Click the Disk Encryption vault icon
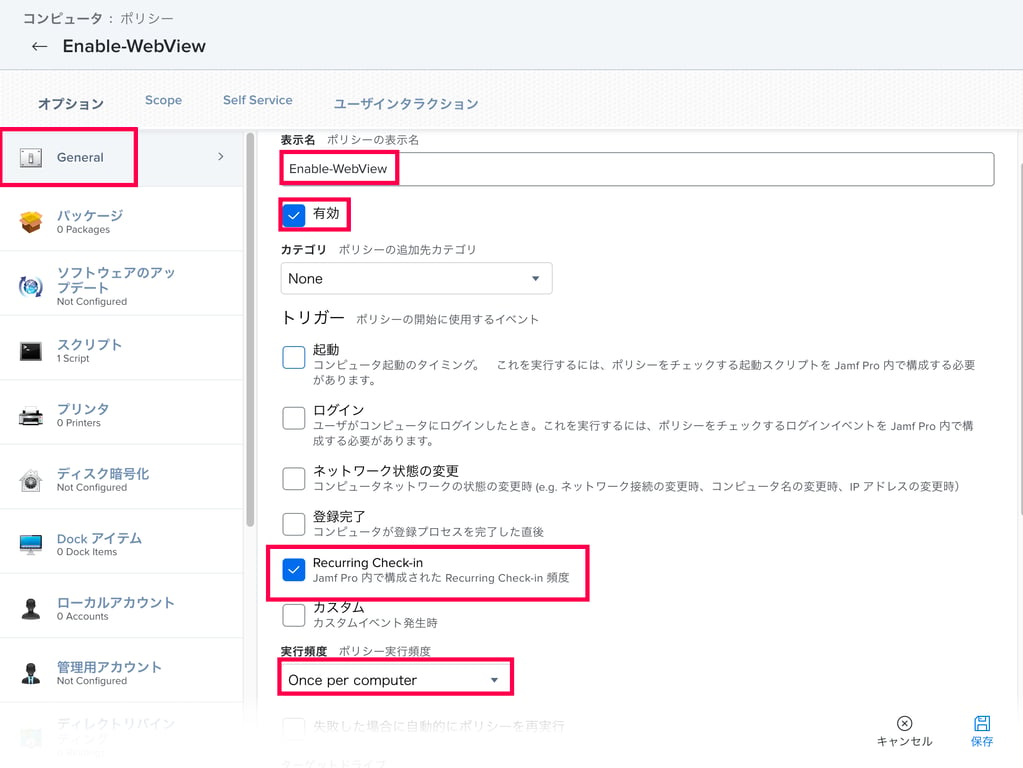The height and width of the screenshot is (768, 1023). tap(31, 480)
